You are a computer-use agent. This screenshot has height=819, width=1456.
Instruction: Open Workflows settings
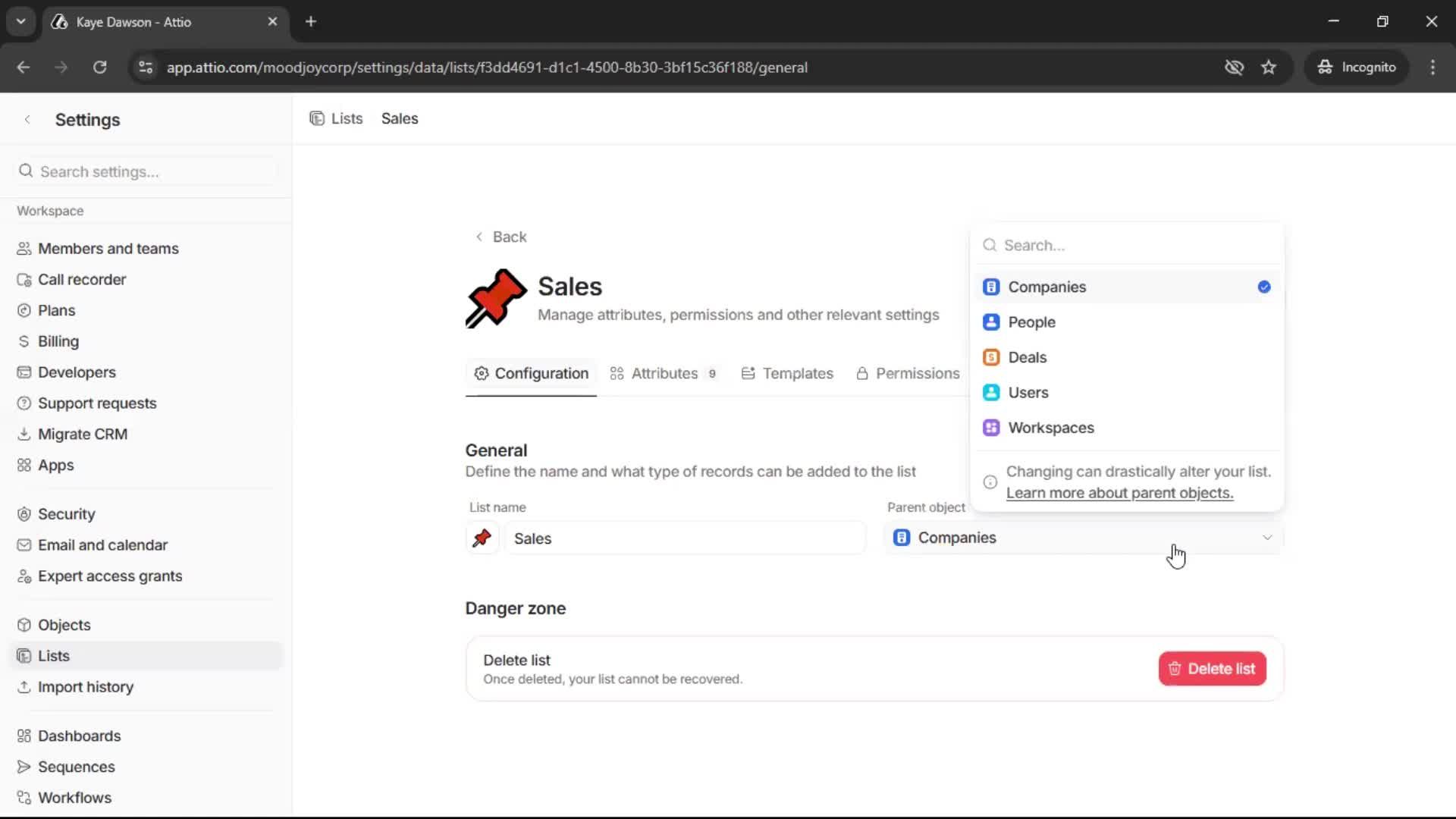74,797
